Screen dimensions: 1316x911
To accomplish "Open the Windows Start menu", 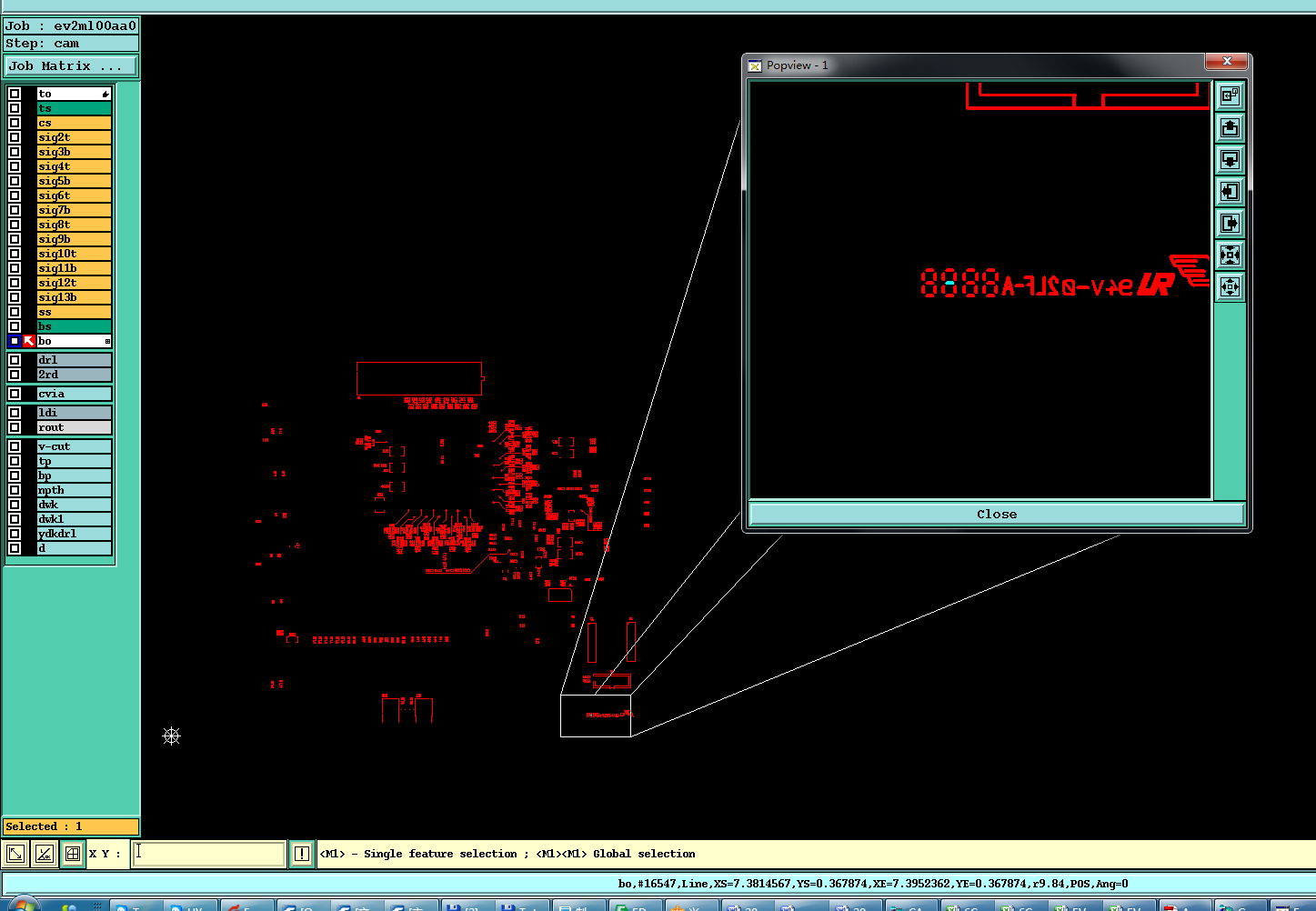I will pyautogui.click(x=22, y=905).
